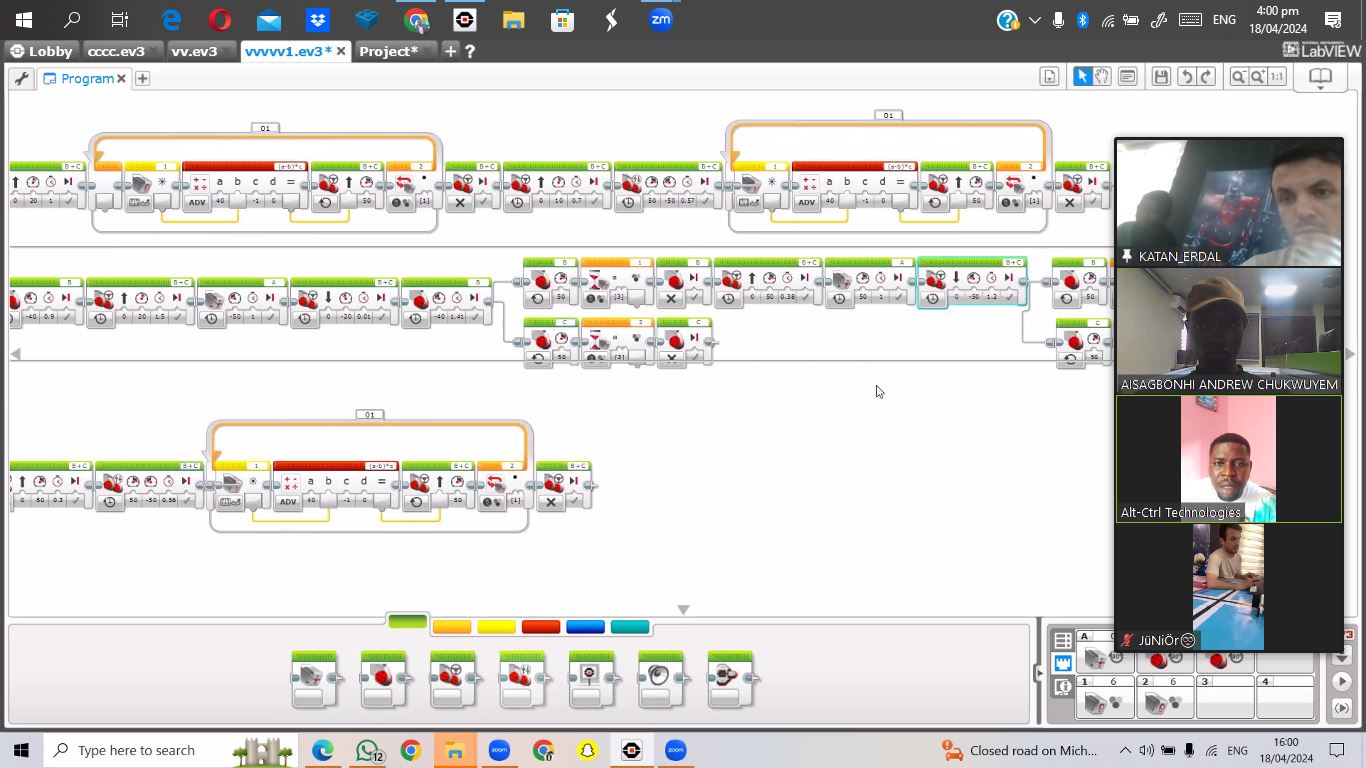The height and width of the screenshot is (768, 1366).
Task: Switch to the vv.ev3 project tab
Action: 194,51
